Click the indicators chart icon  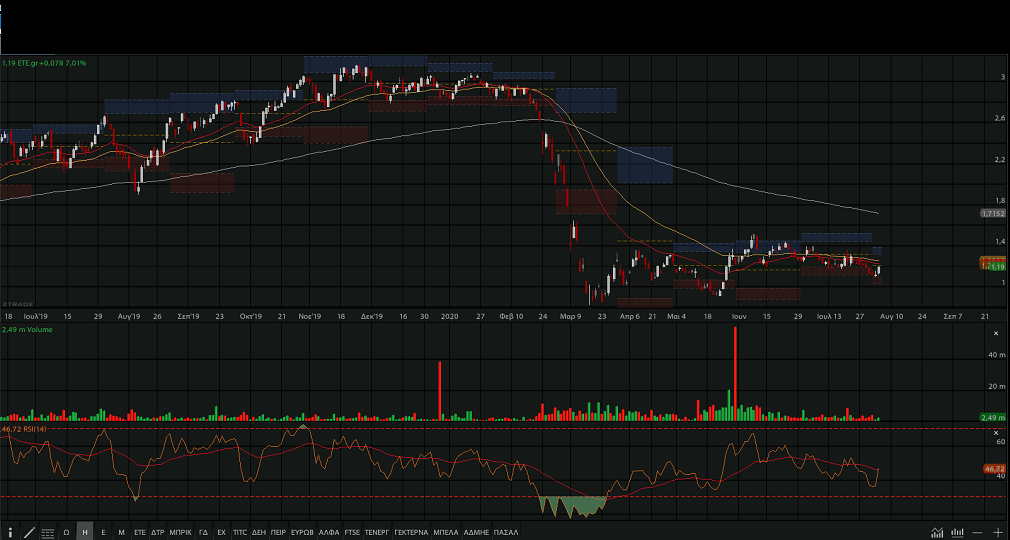coord(937,532)
